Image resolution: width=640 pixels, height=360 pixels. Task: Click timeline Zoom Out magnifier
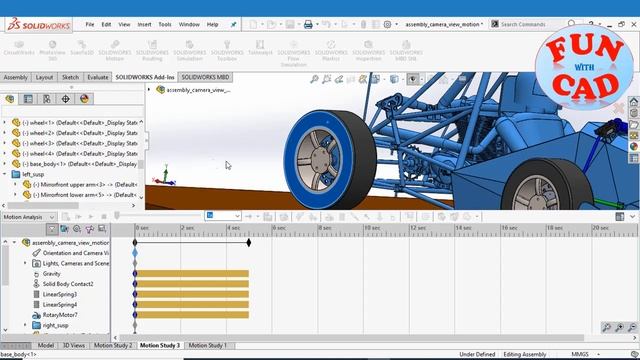click(632, 327)
